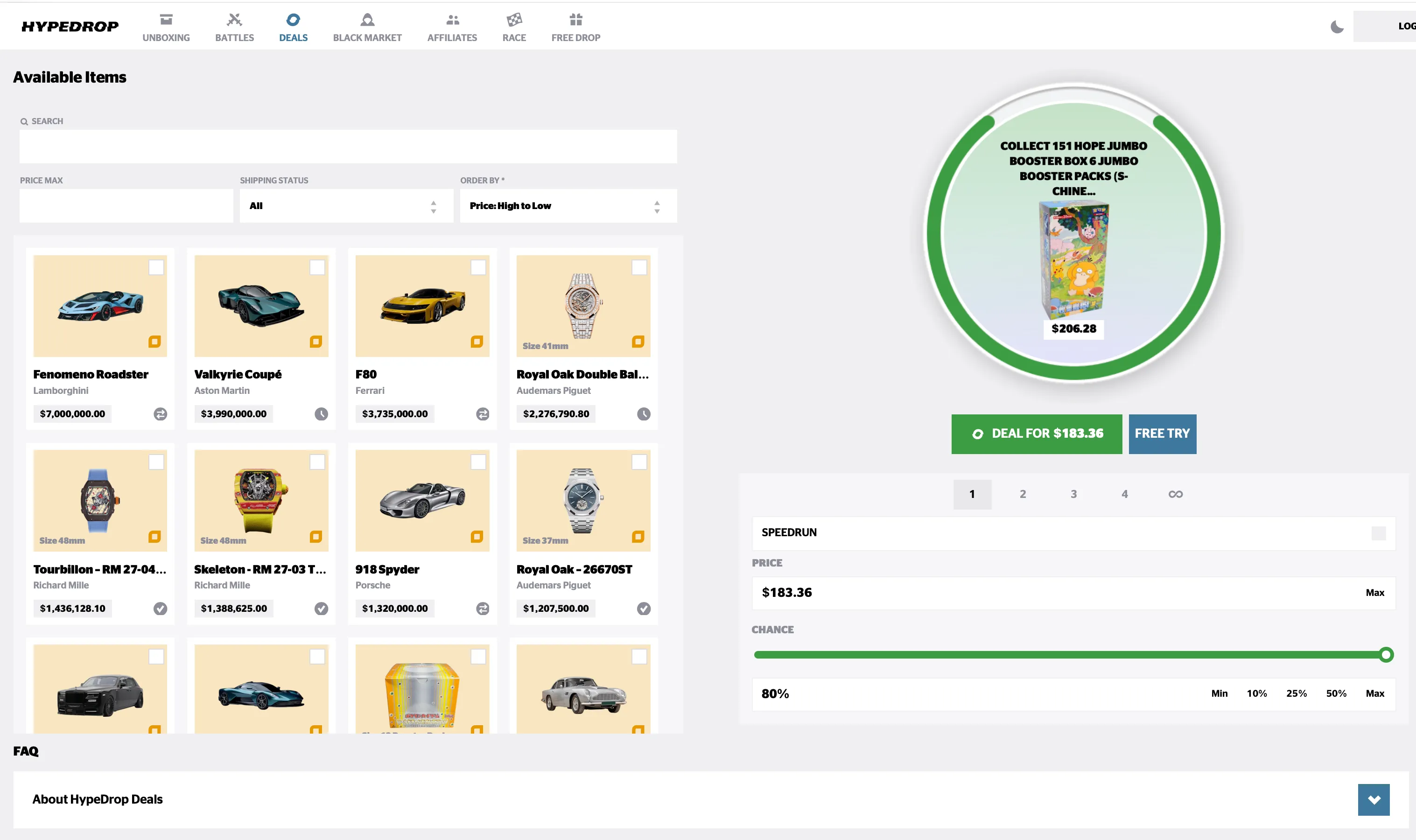Viewport: 1416px width, 840px height.
Task: Click the Free Try button
Action: (1163, 434)
